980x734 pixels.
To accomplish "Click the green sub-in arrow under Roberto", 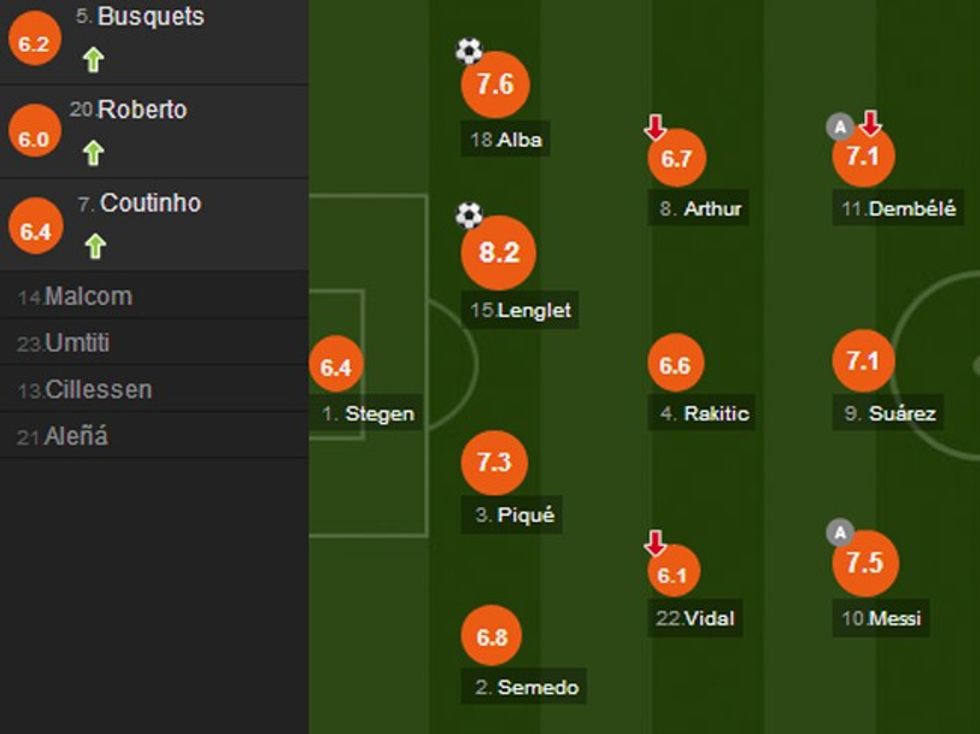I will click(93, 153).
